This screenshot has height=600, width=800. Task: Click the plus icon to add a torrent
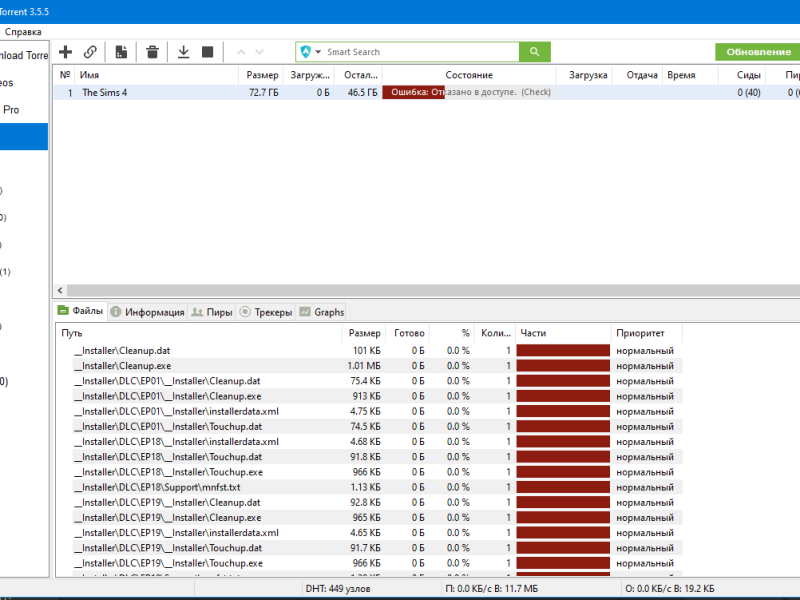click(65, 52)
